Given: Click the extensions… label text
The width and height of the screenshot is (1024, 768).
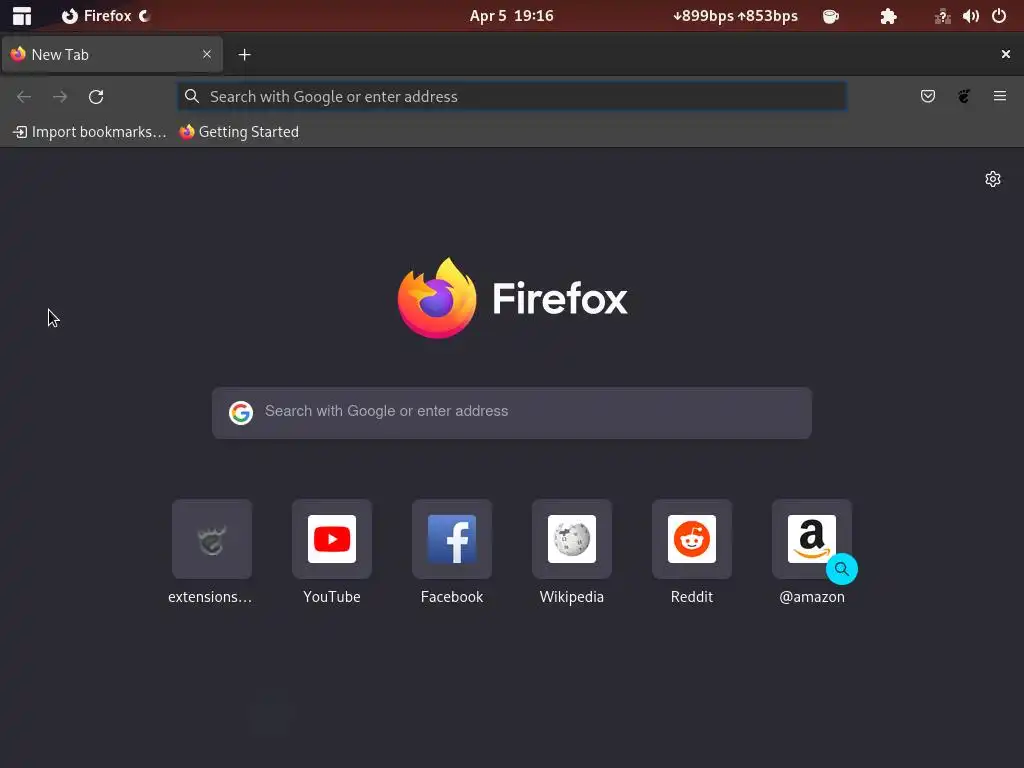Looking at the screenshot, I should coord(210,597).
